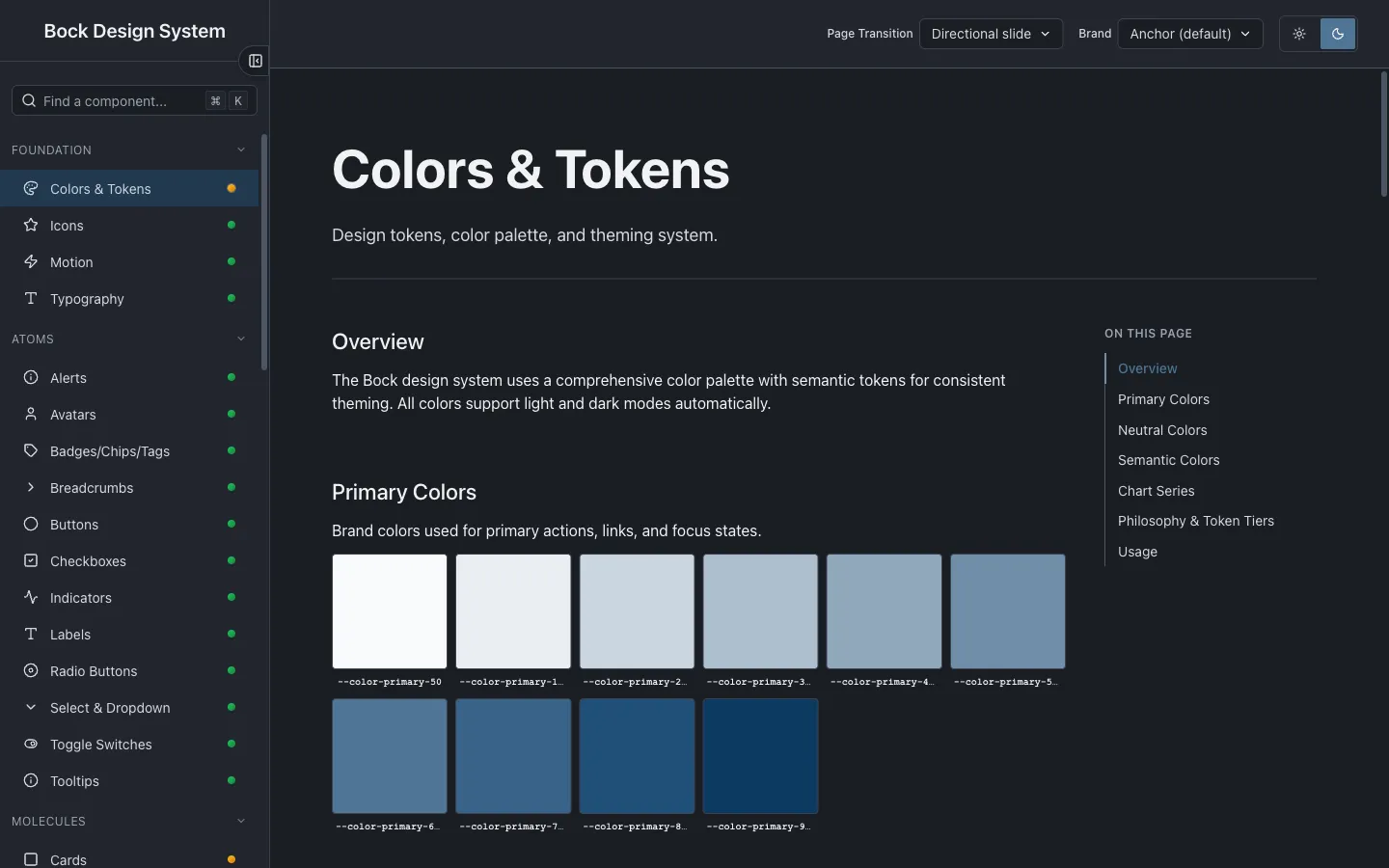Collapse the sidebar with the panel icon

click(x=255, y=61)
